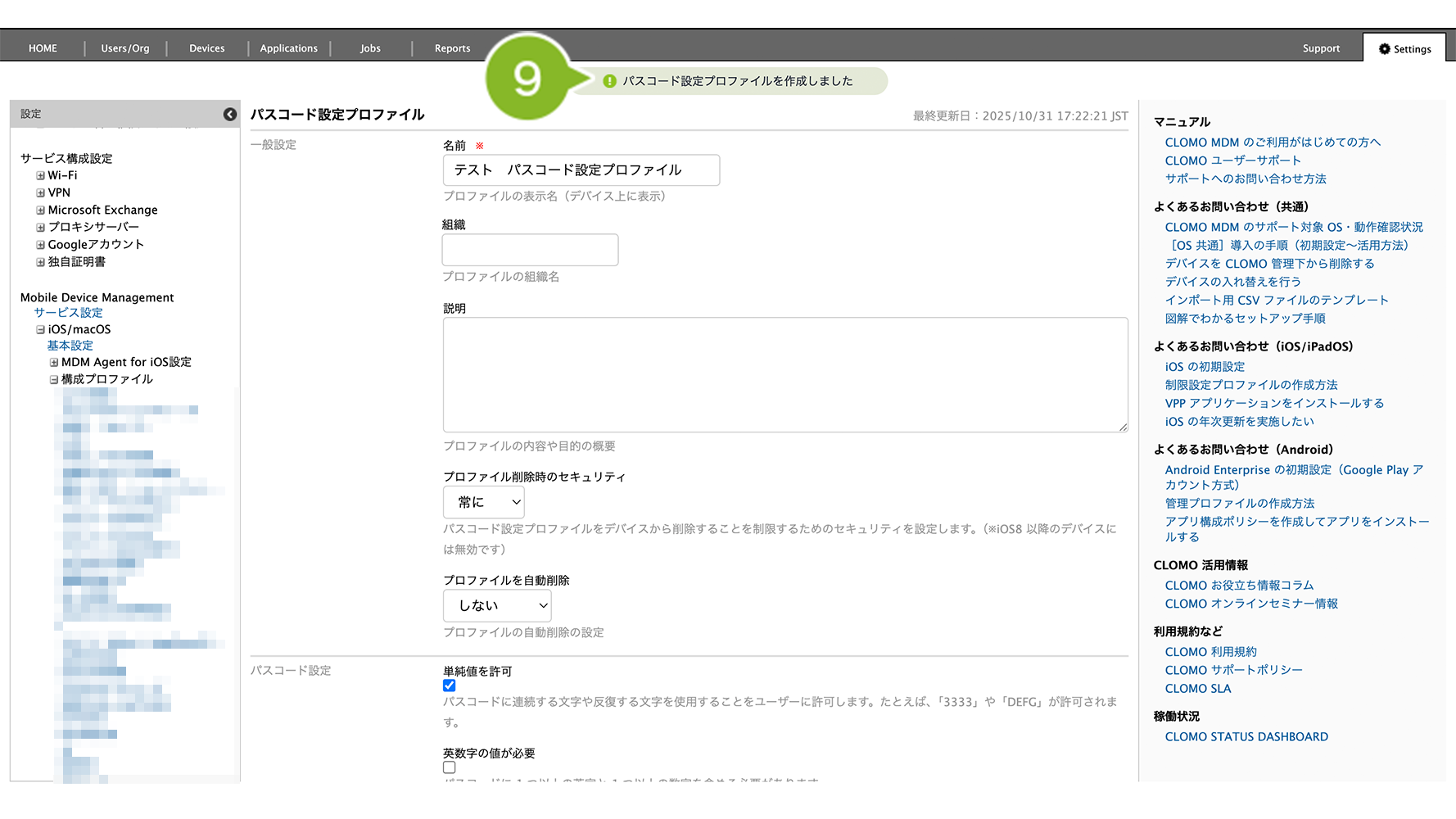Expand the 独自証明書 plus icon

[x=40, y=262]
